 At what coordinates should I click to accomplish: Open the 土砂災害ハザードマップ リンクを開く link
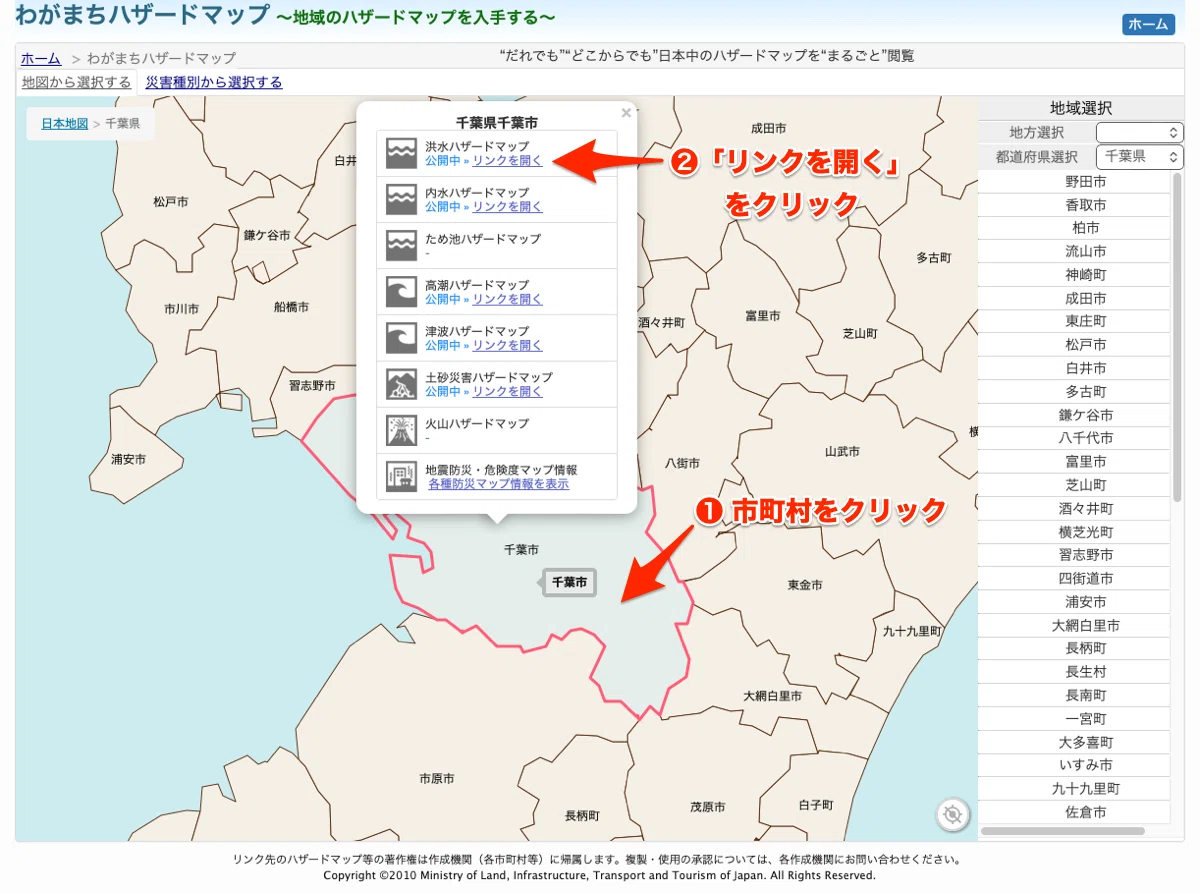(x=507, y=391)
